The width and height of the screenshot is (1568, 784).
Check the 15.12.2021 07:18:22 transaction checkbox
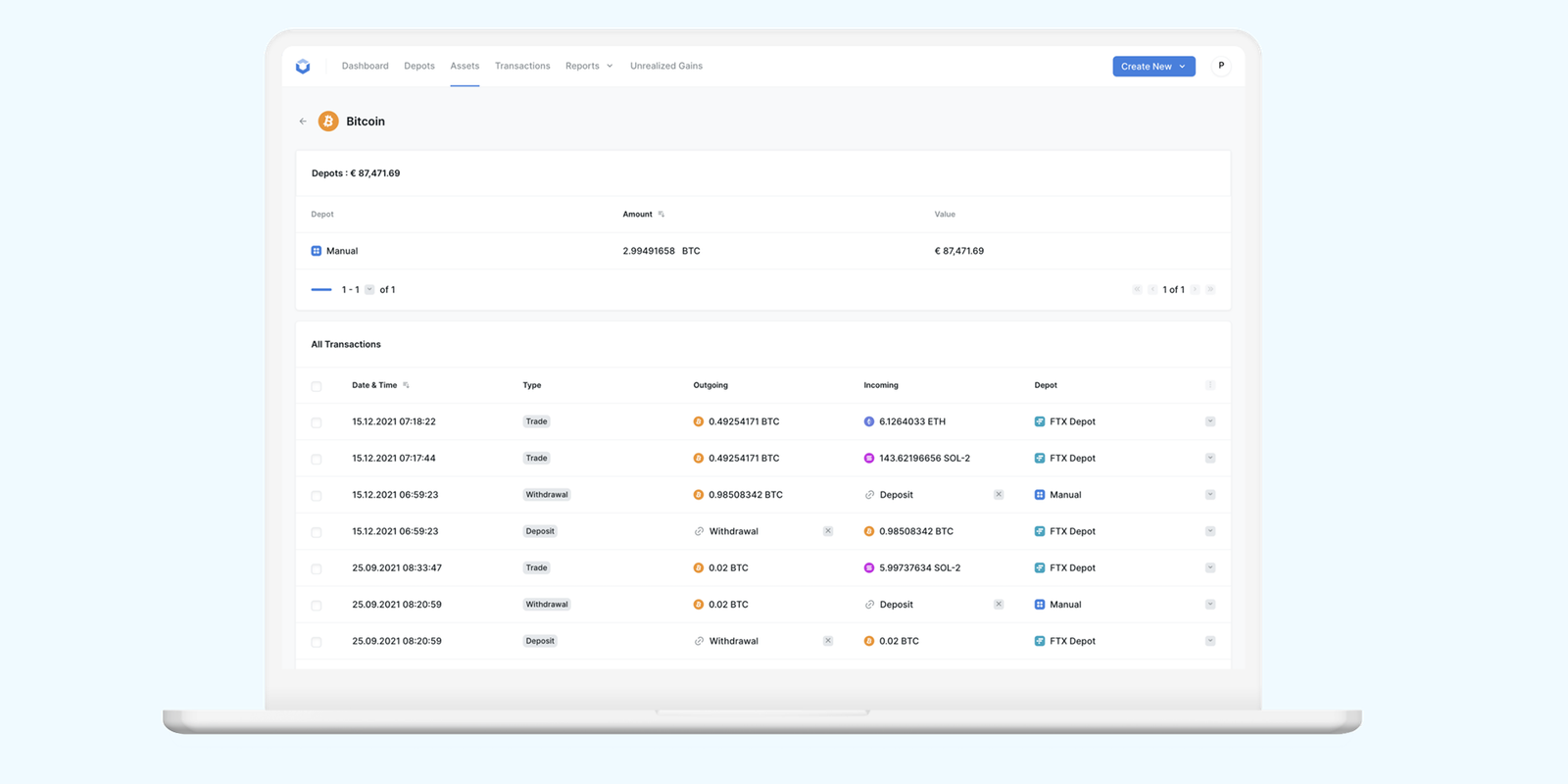coord(317,422)
